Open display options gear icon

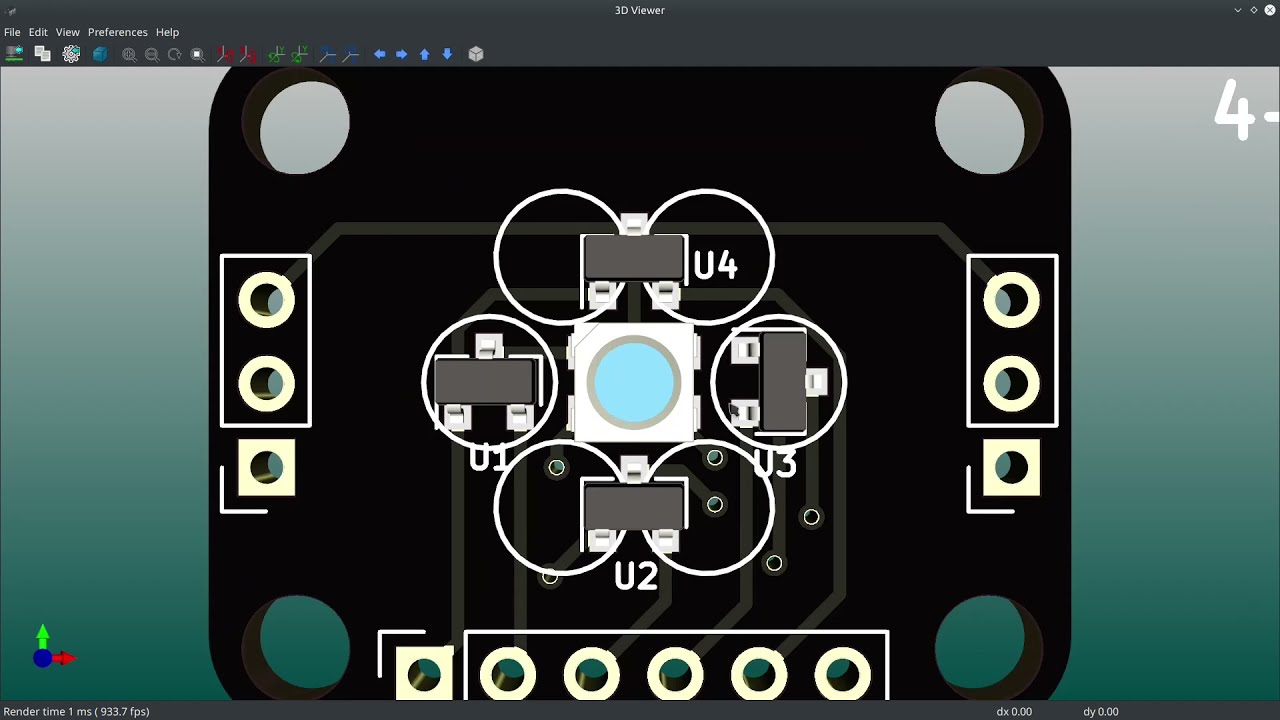(x=71, y=54)
